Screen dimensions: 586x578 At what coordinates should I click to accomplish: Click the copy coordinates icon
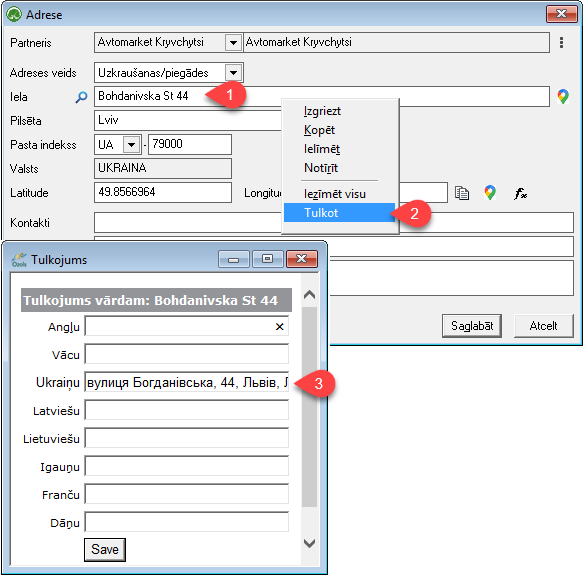coord(462,193)
